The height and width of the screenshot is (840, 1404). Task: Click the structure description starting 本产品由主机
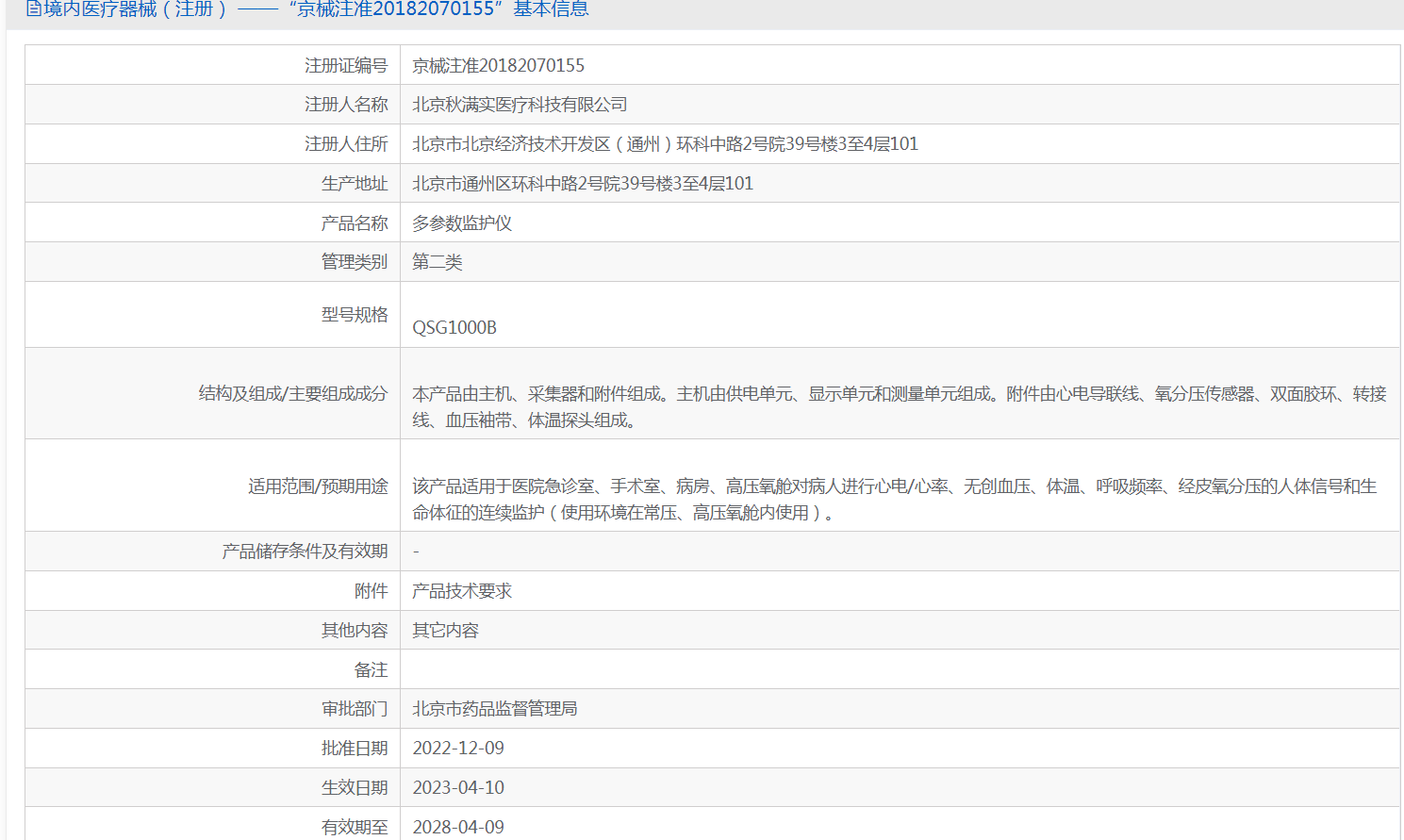[x=900, y=406]
